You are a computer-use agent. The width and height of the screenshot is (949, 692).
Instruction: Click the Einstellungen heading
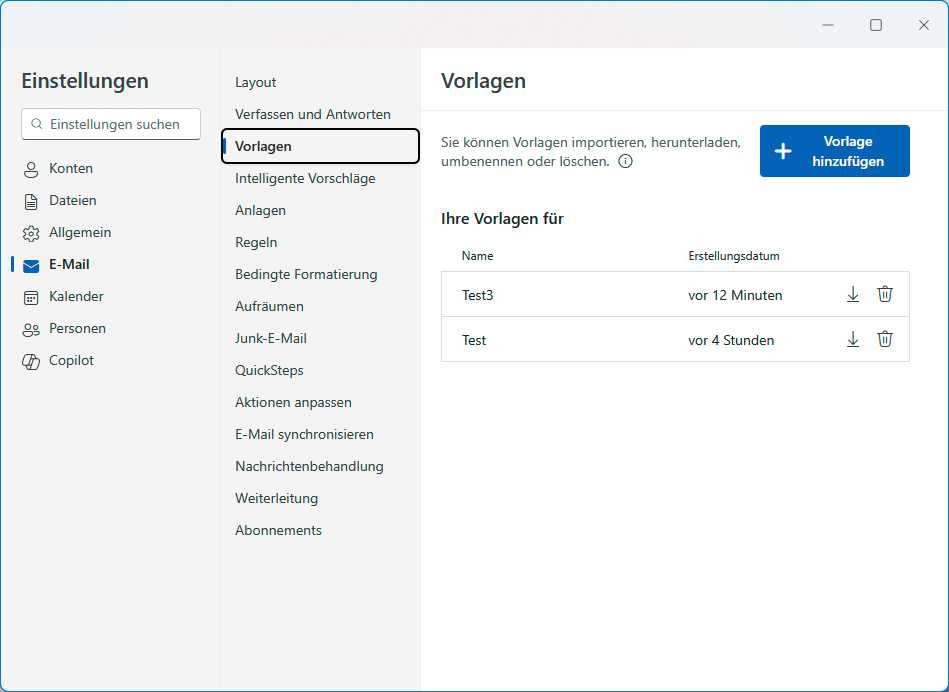pos(85,81)
